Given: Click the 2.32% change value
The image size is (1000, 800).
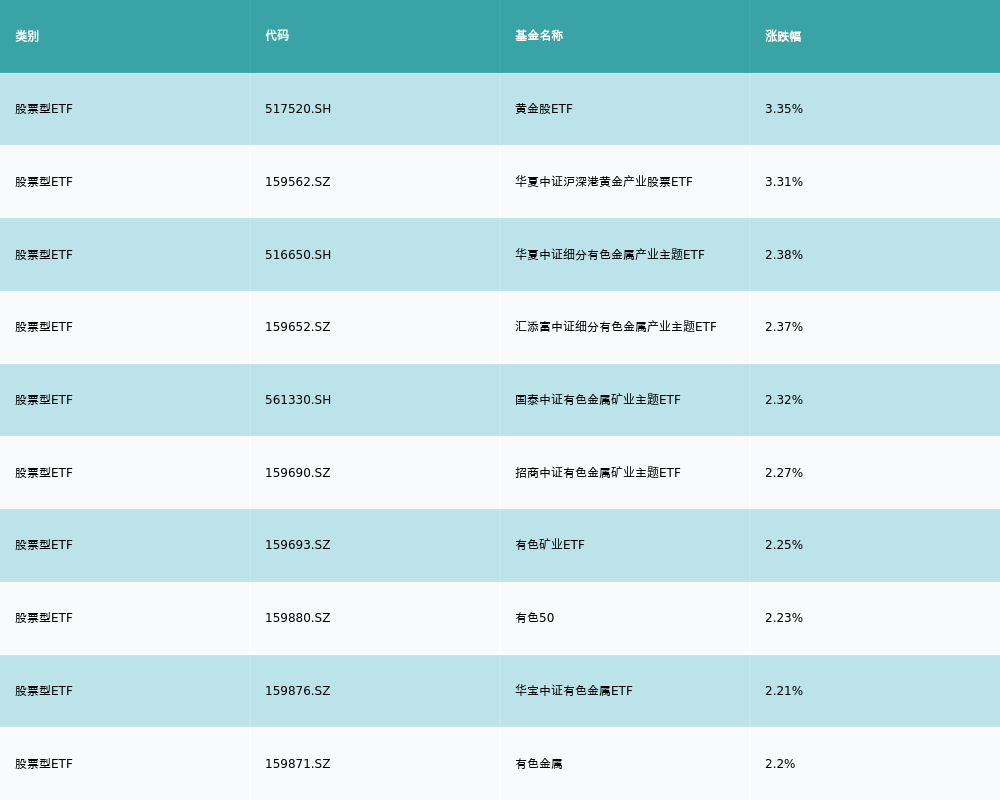Looking at the screenshot, I should click(784, 400).
